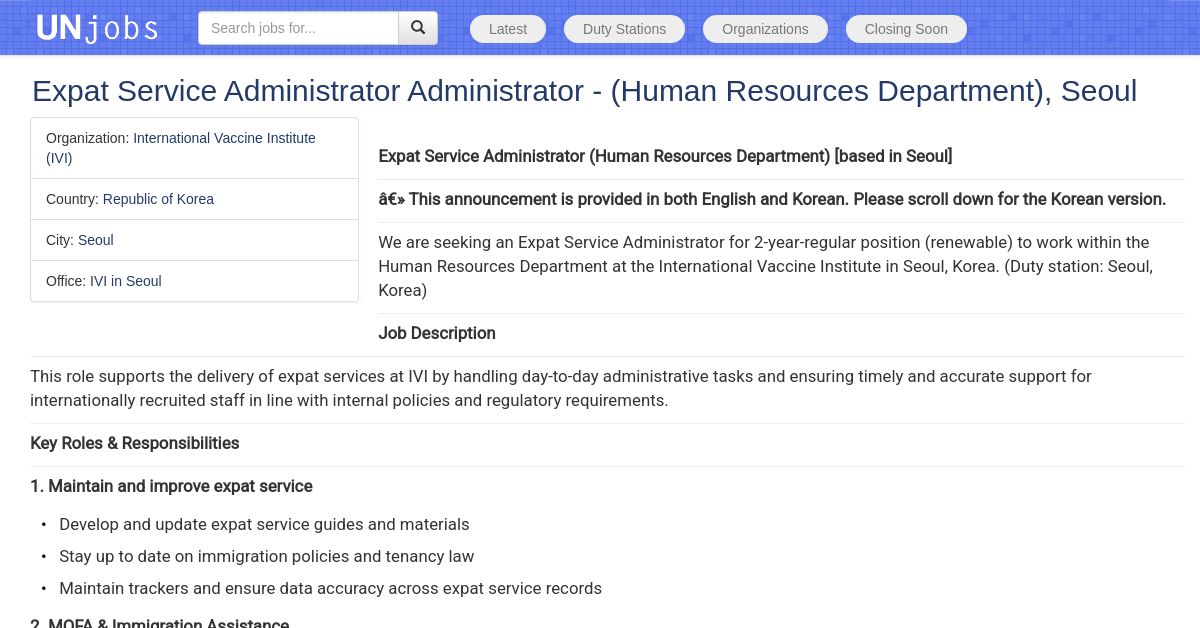View Closing Soon jobs
Screen dimensions: 1200x628
(906, 29)
